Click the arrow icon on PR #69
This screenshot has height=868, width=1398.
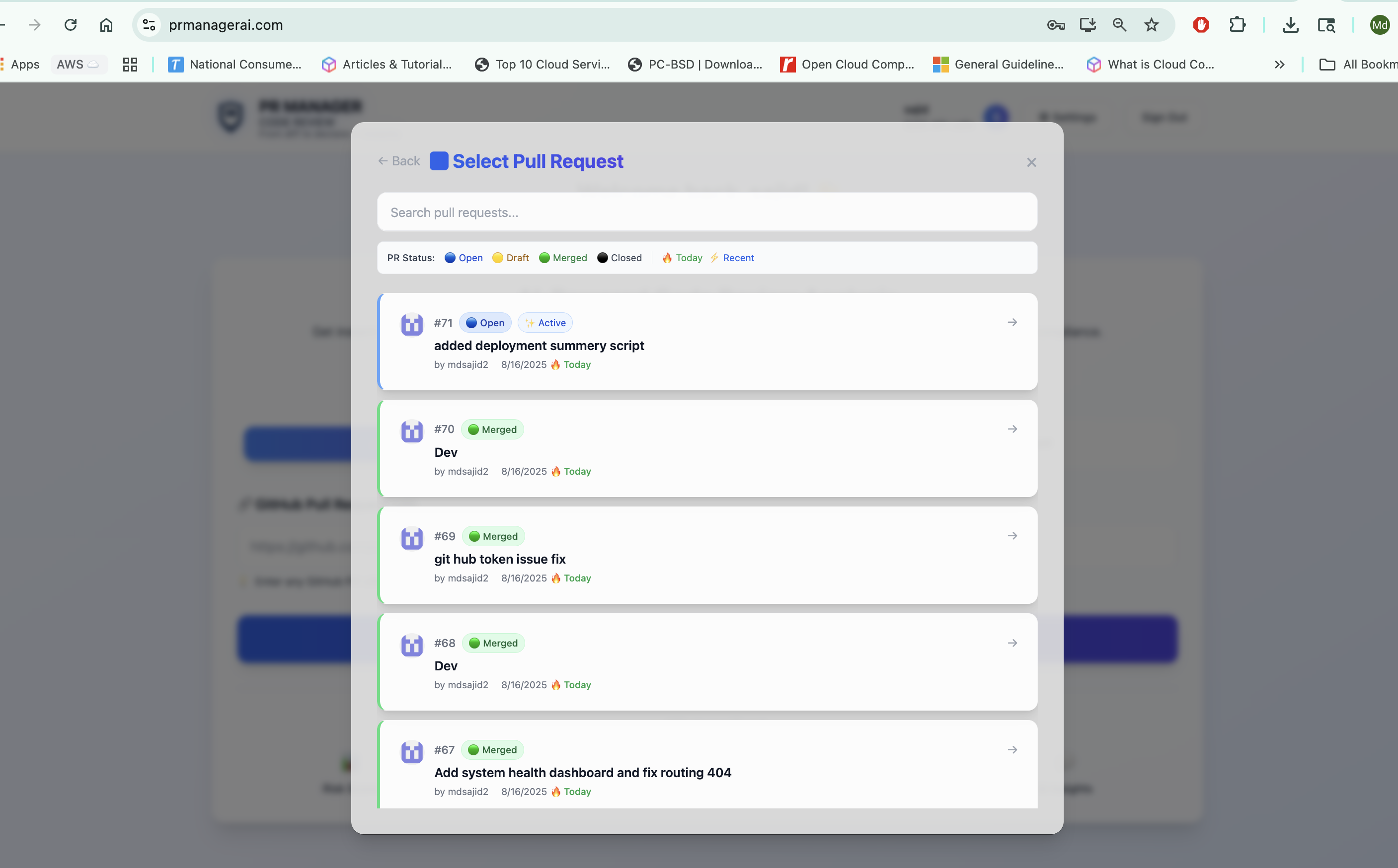tap(1012, 536)
